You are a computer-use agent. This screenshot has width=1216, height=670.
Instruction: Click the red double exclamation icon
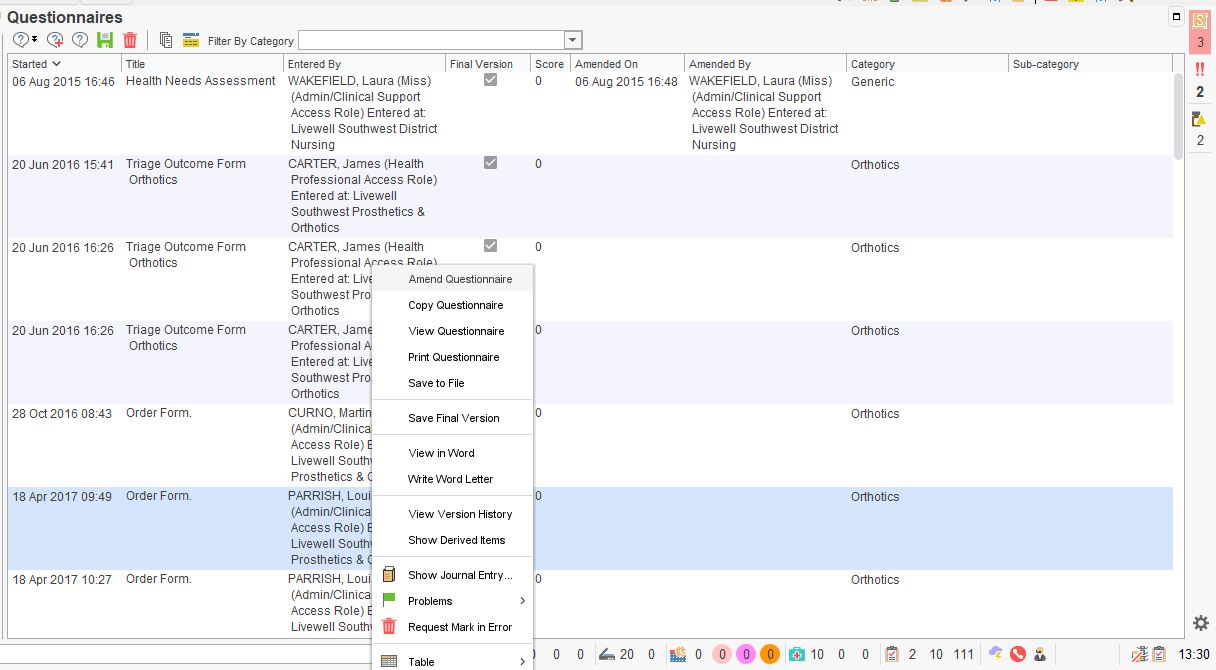(1200, 69)
